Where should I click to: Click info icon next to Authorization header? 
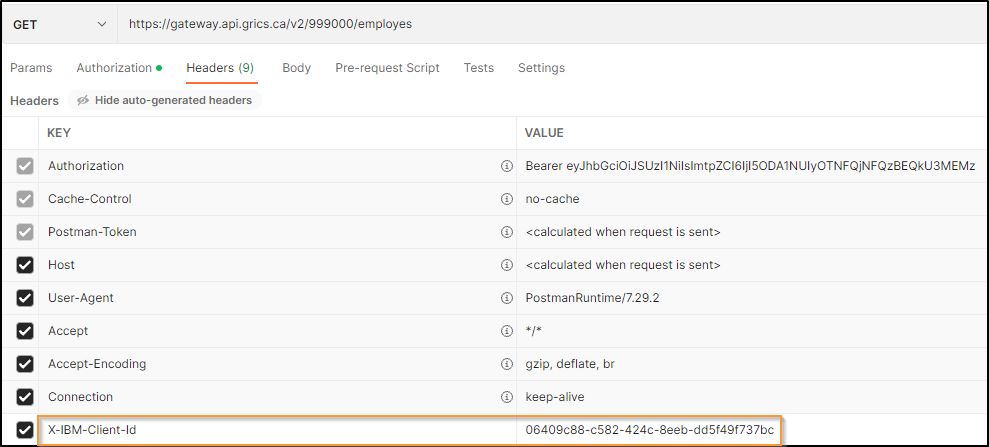point(506,166)
